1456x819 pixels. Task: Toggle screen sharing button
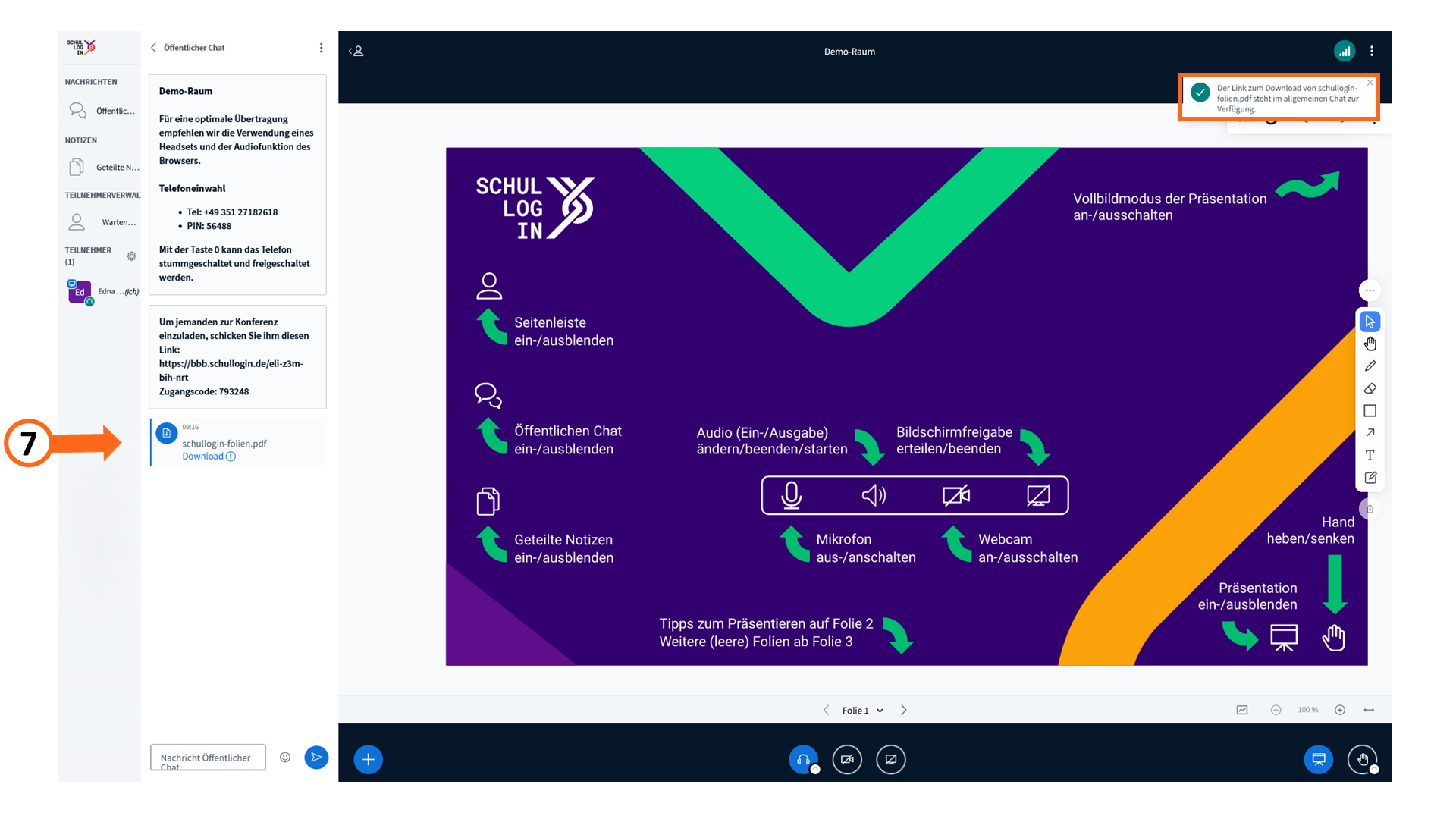click(x=891, y=759)
